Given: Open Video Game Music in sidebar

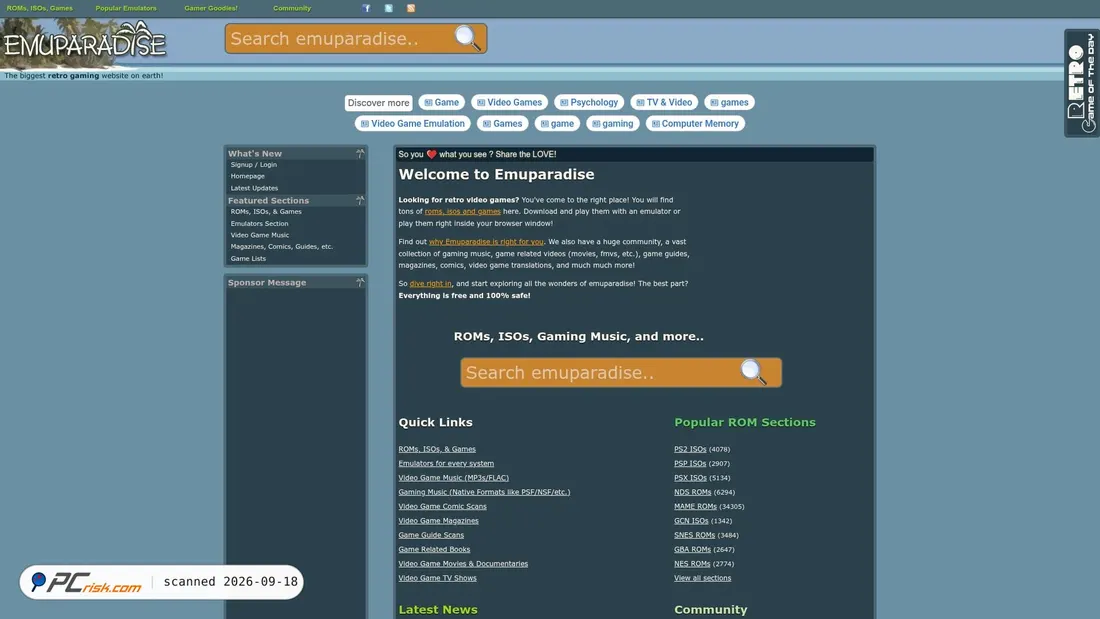Looking at the screenshot, I should [260, 235].
